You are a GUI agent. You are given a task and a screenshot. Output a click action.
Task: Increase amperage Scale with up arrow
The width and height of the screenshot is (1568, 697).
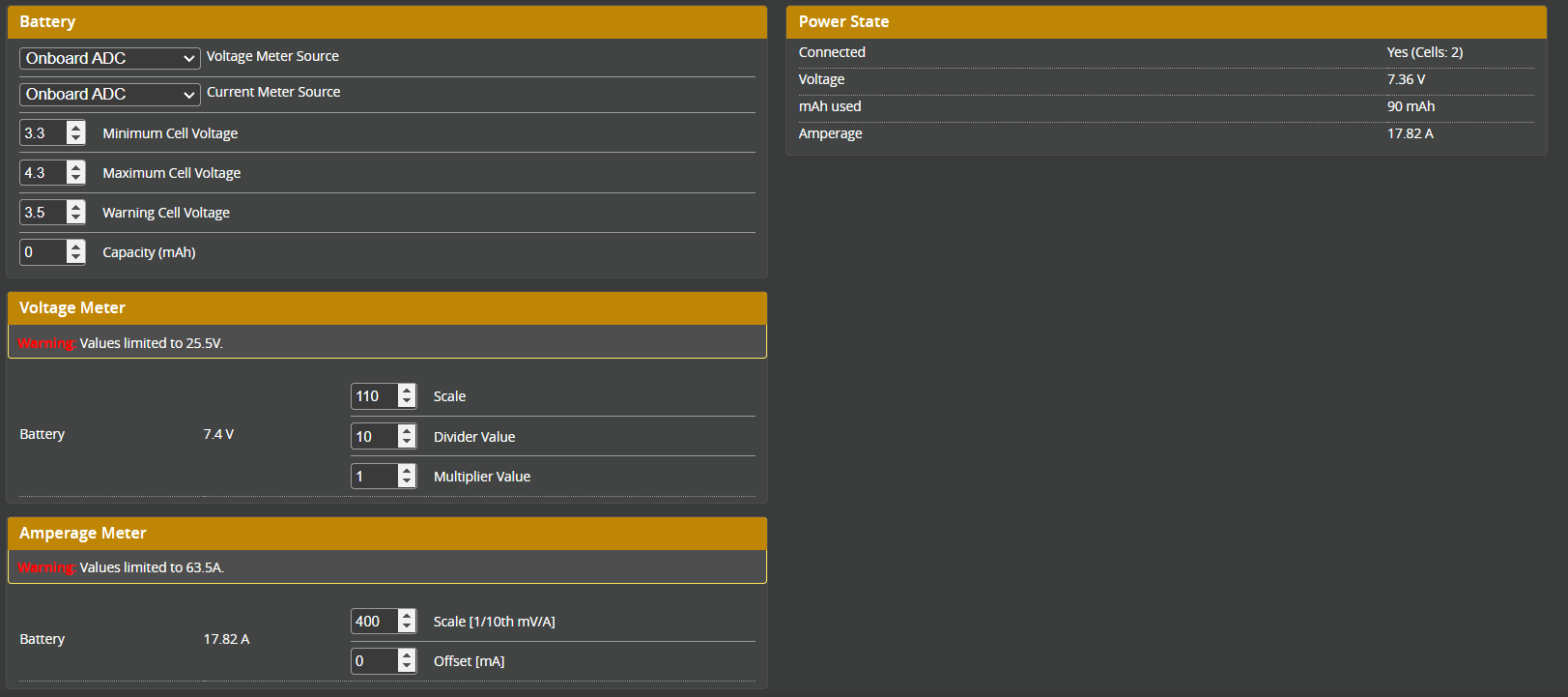pyautogui.click(x=407, y=616)
